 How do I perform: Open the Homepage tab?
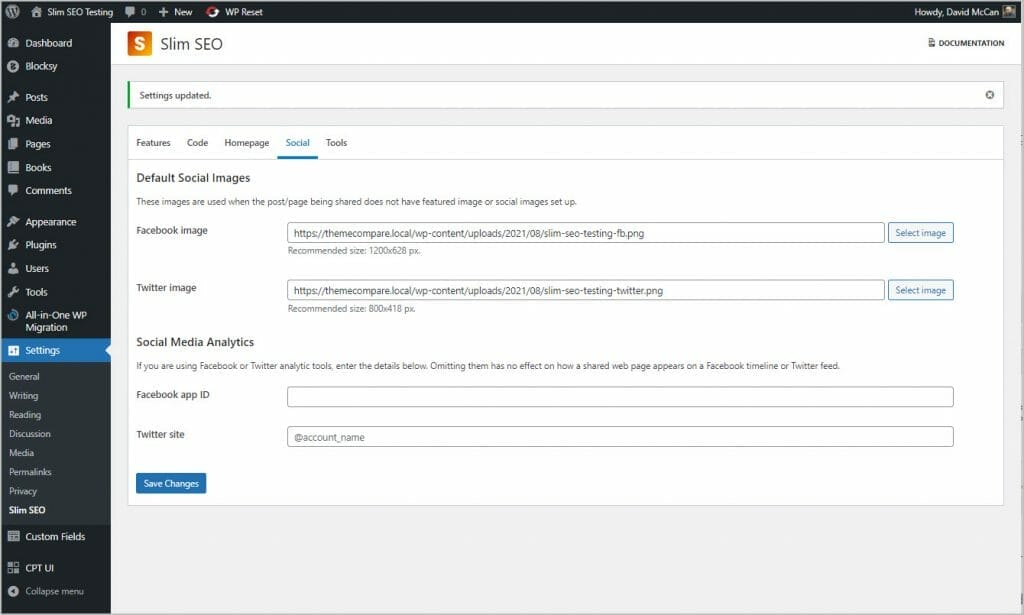[247, 143]
